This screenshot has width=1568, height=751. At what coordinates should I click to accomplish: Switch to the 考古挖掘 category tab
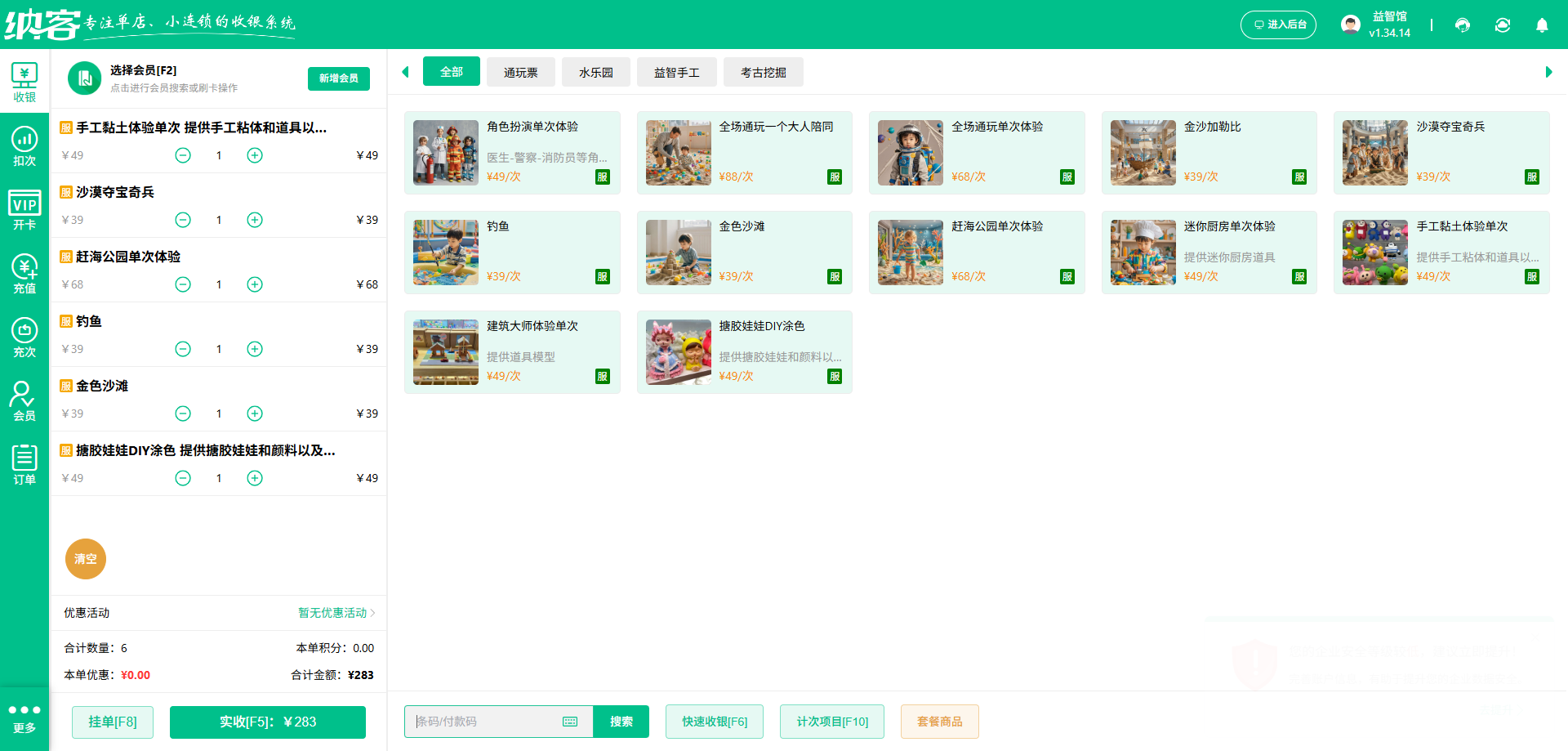(763, 73)
